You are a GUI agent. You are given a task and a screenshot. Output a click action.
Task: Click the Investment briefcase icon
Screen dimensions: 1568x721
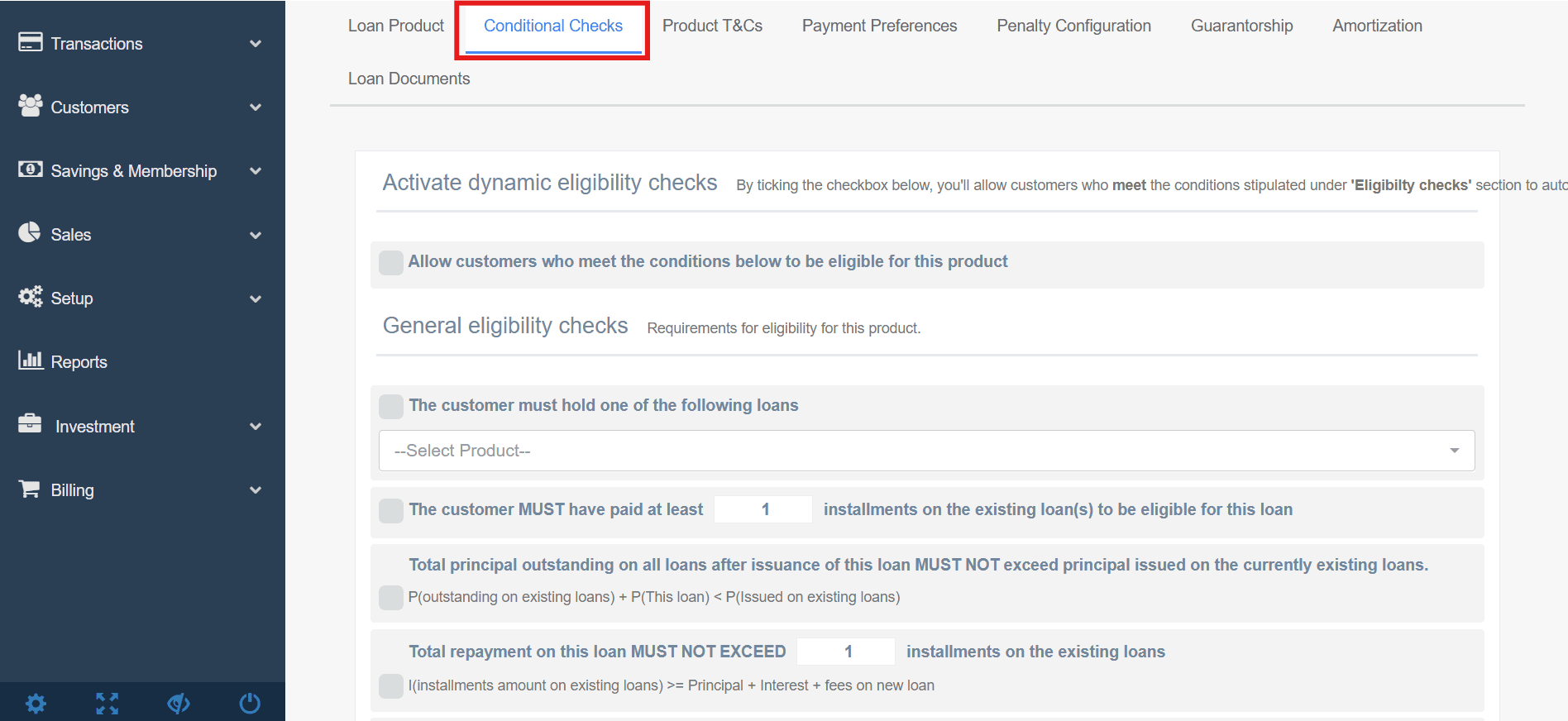coord(30,423)
